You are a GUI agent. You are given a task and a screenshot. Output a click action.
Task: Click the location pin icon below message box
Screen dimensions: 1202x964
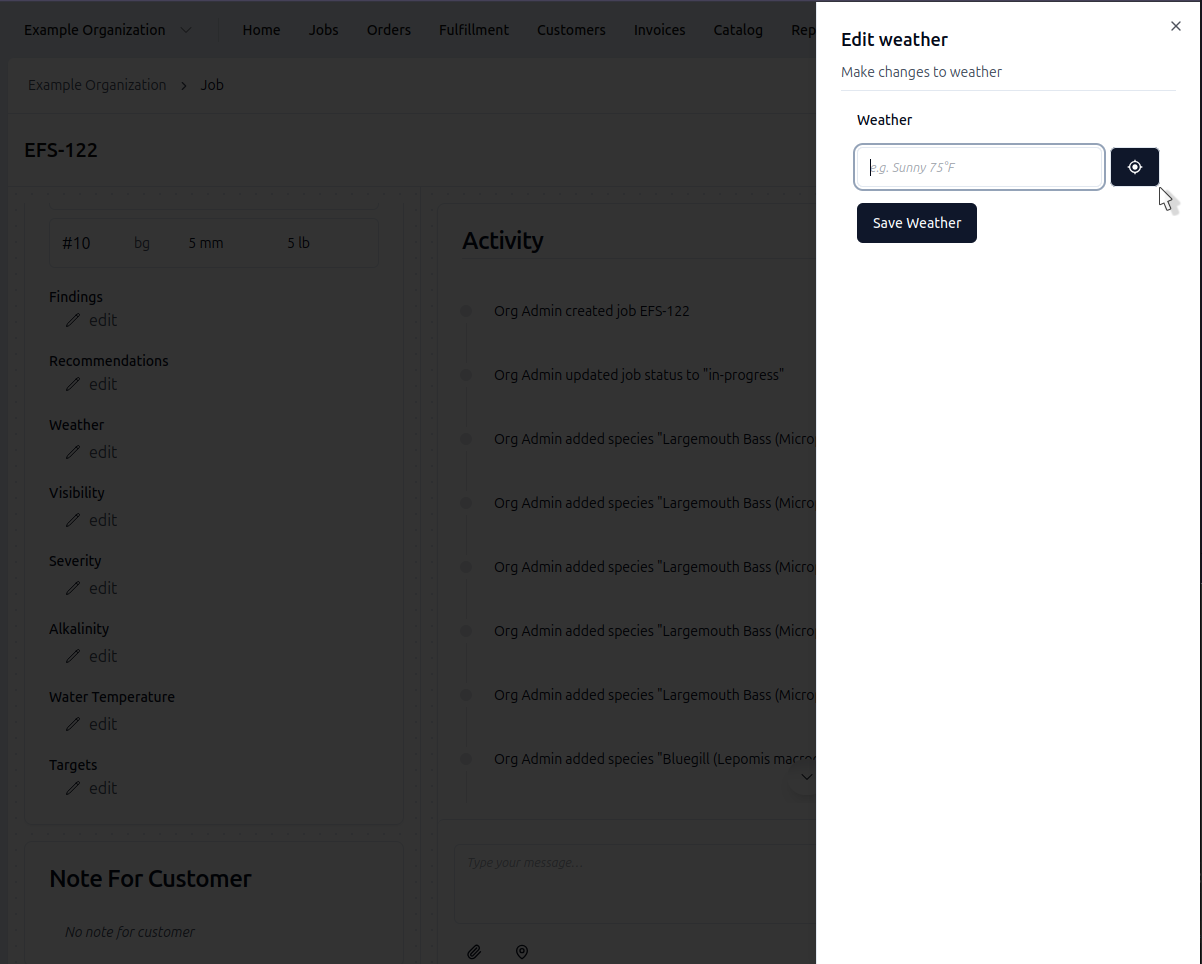(x=521, y=952)
